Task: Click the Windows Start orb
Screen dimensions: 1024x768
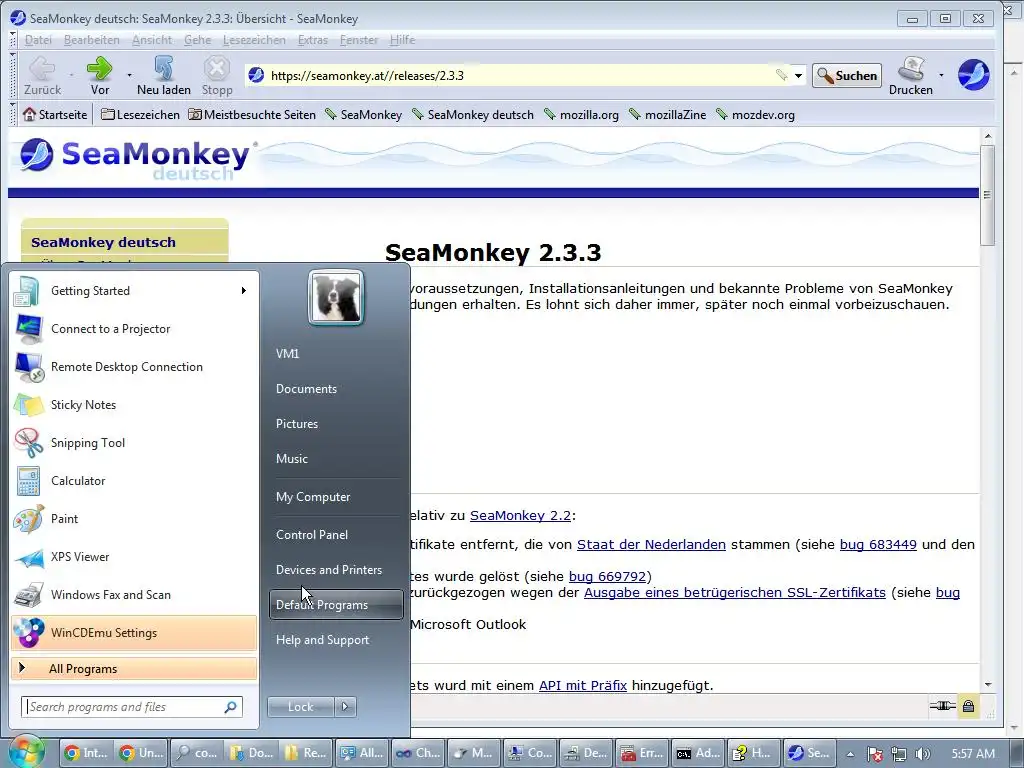Action: (x=26, y=752)
